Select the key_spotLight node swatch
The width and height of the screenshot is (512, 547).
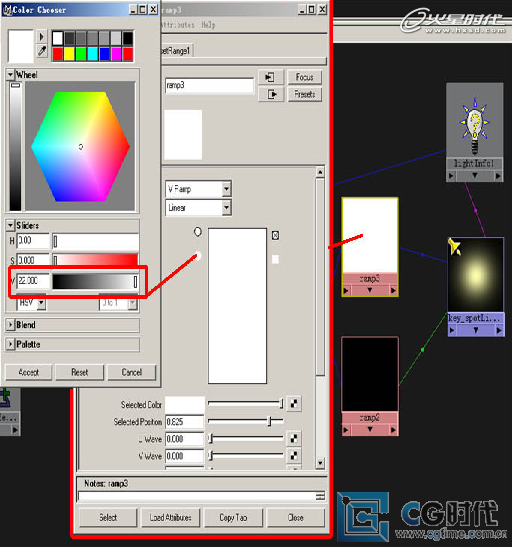476,275
